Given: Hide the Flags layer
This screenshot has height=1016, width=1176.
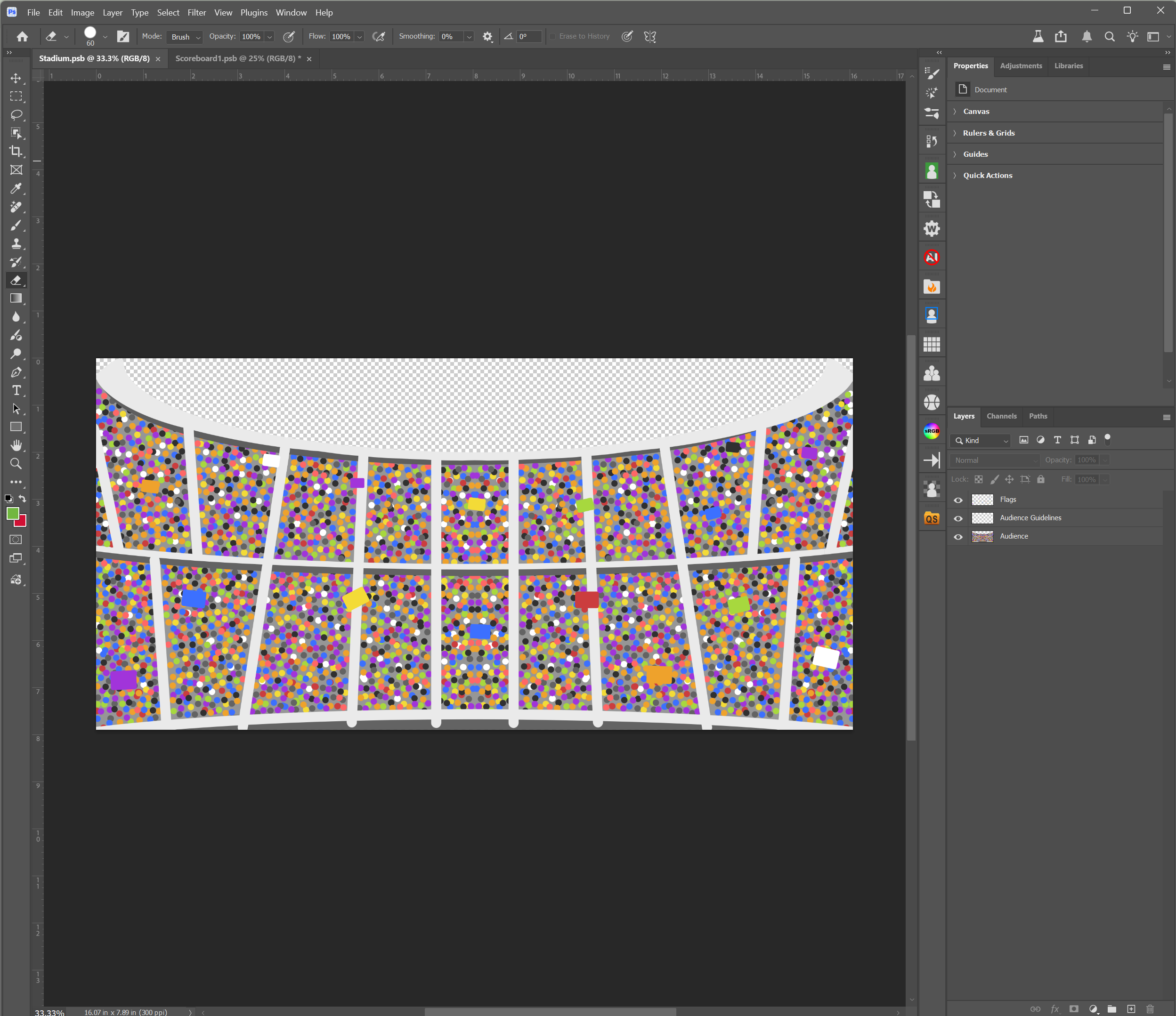Looking at the screenshot, I should pos(958,500).
